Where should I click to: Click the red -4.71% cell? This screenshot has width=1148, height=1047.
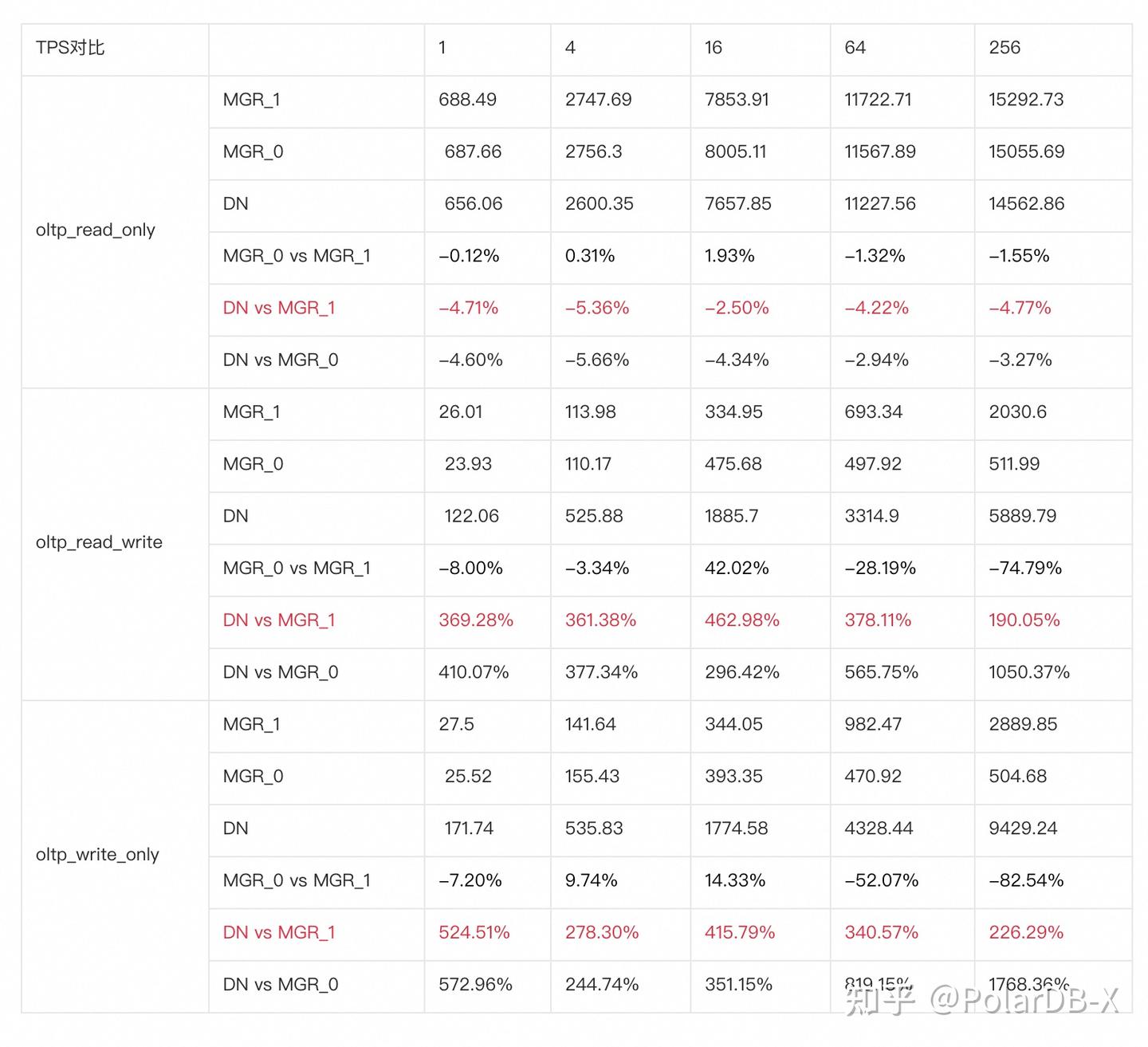(468, 308)
